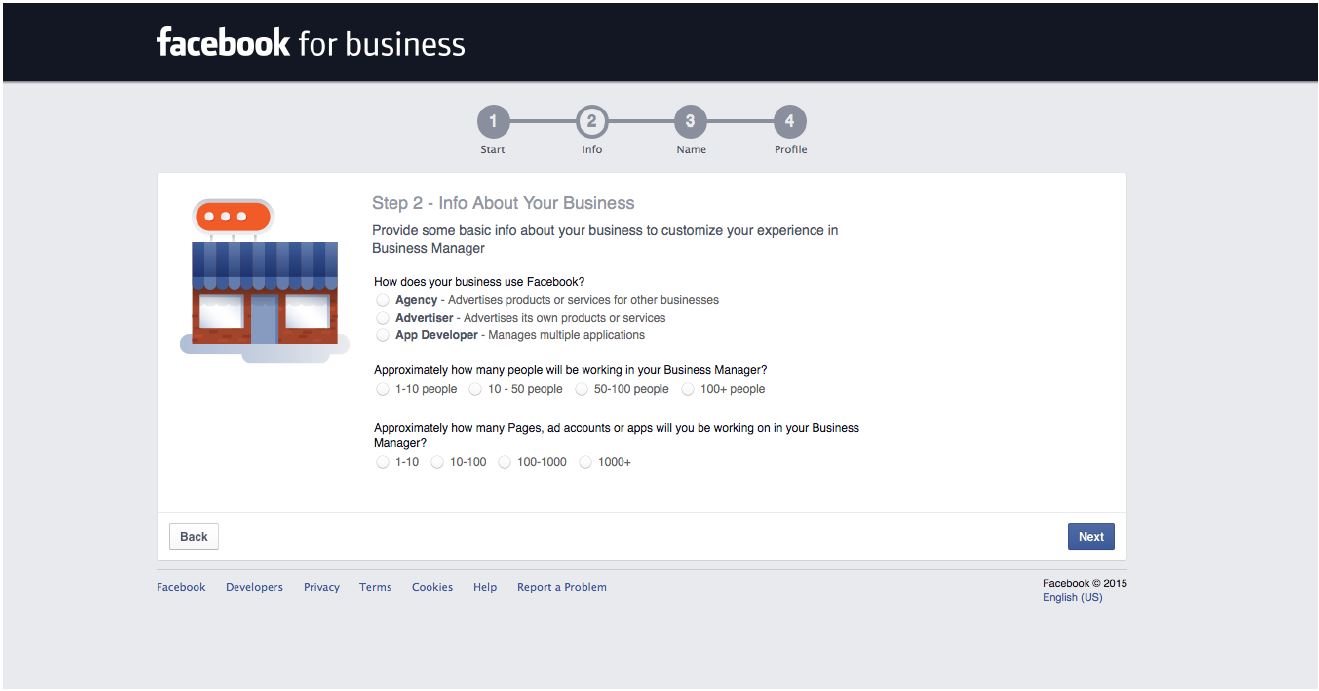Image resolution: width=1319 pixels, height=691 pixels.
Task: Pick 1-10 people working option
Action: coord(383,389)
